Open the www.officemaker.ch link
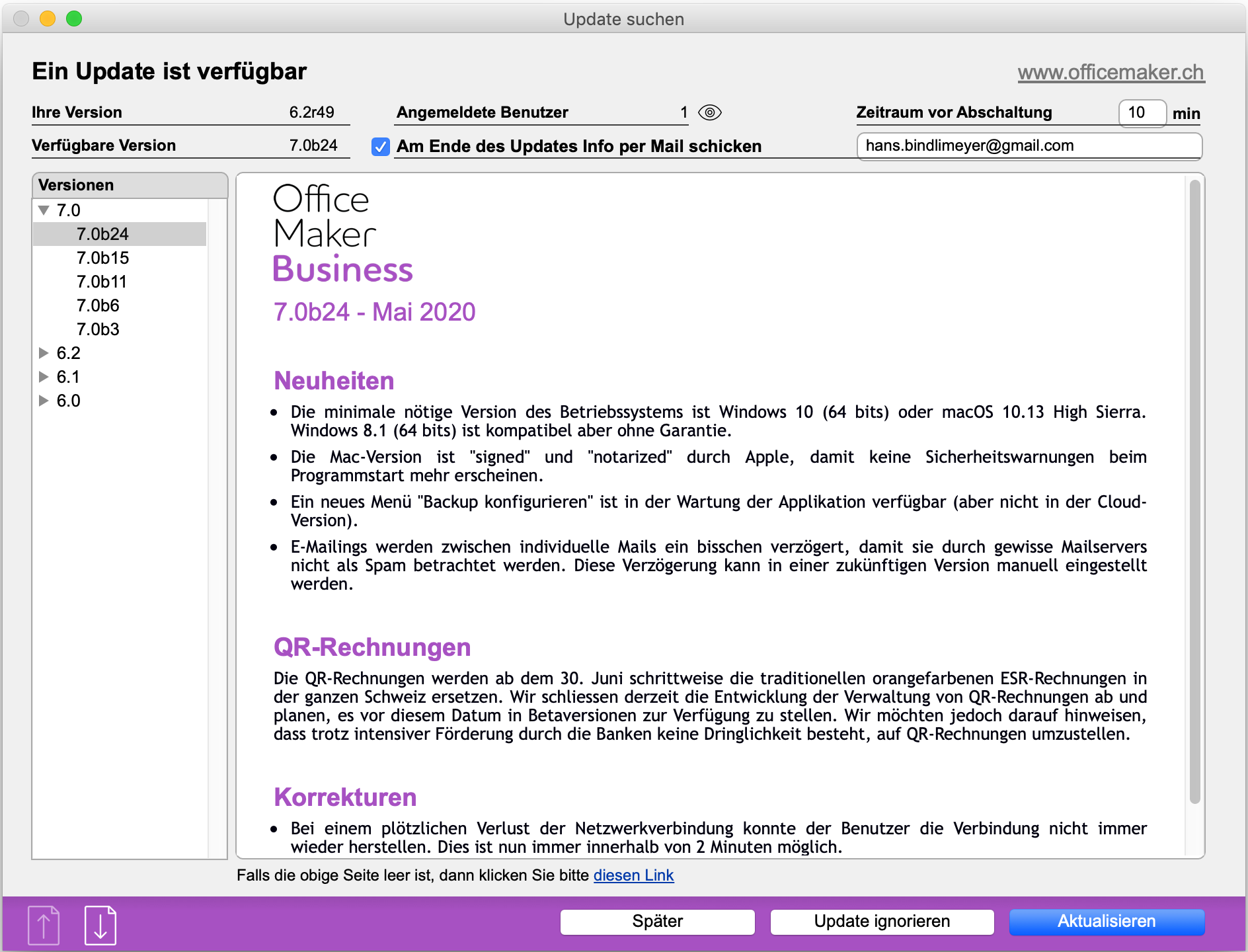This screenshot has width=1248, height=952. [x=1111, y=72]
